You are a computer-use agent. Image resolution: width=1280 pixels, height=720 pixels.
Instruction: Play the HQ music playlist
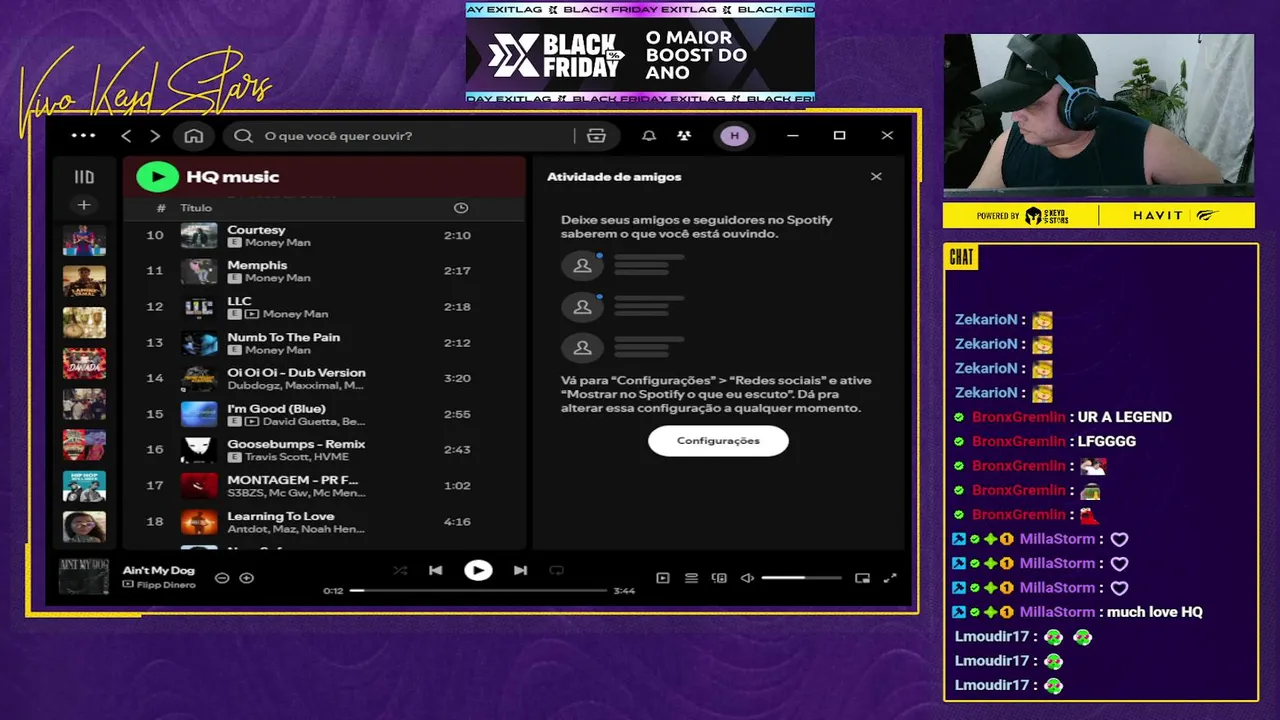click(x=157, y=177)
